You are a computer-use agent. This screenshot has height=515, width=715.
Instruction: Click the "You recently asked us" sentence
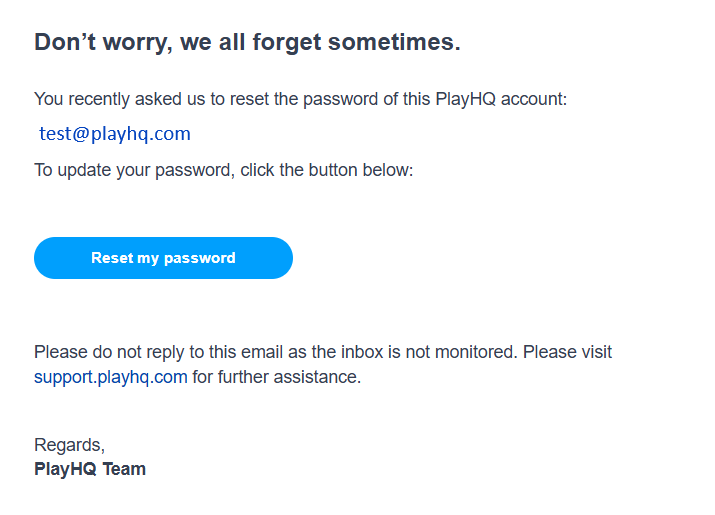pyautogui.click(x=300, y=99)
